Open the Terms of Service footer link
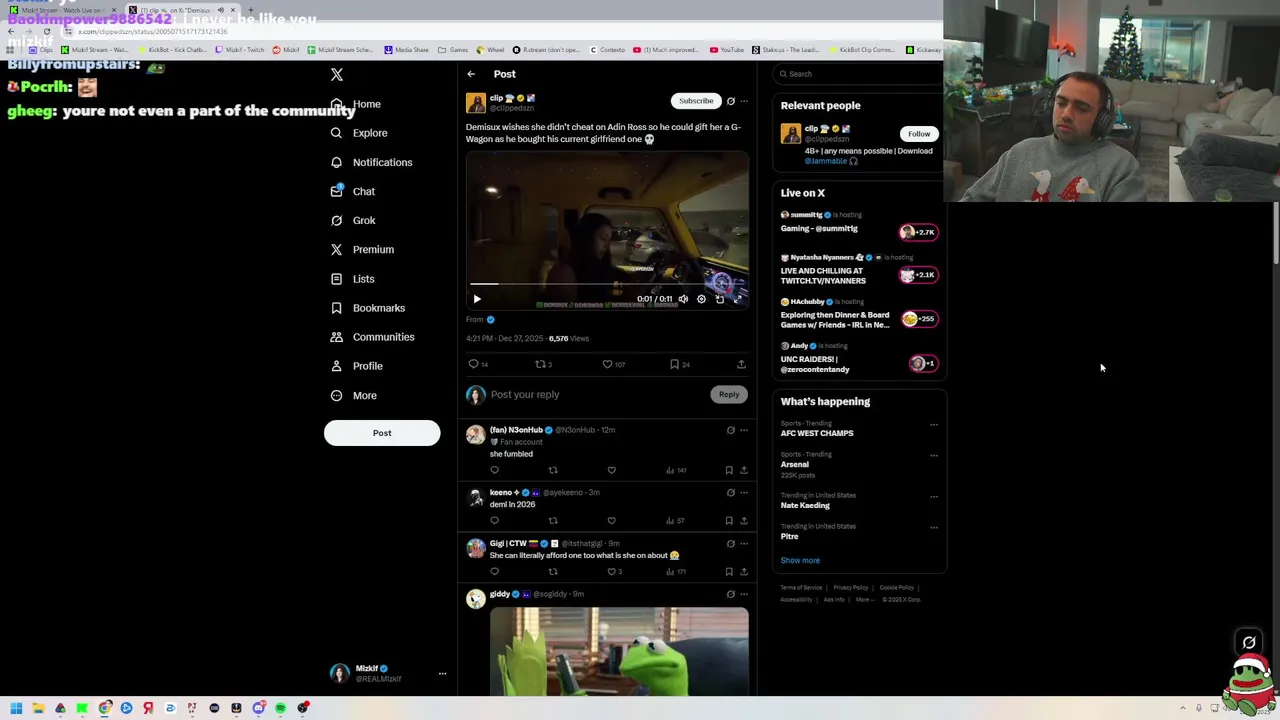 [x=801, y=588]
